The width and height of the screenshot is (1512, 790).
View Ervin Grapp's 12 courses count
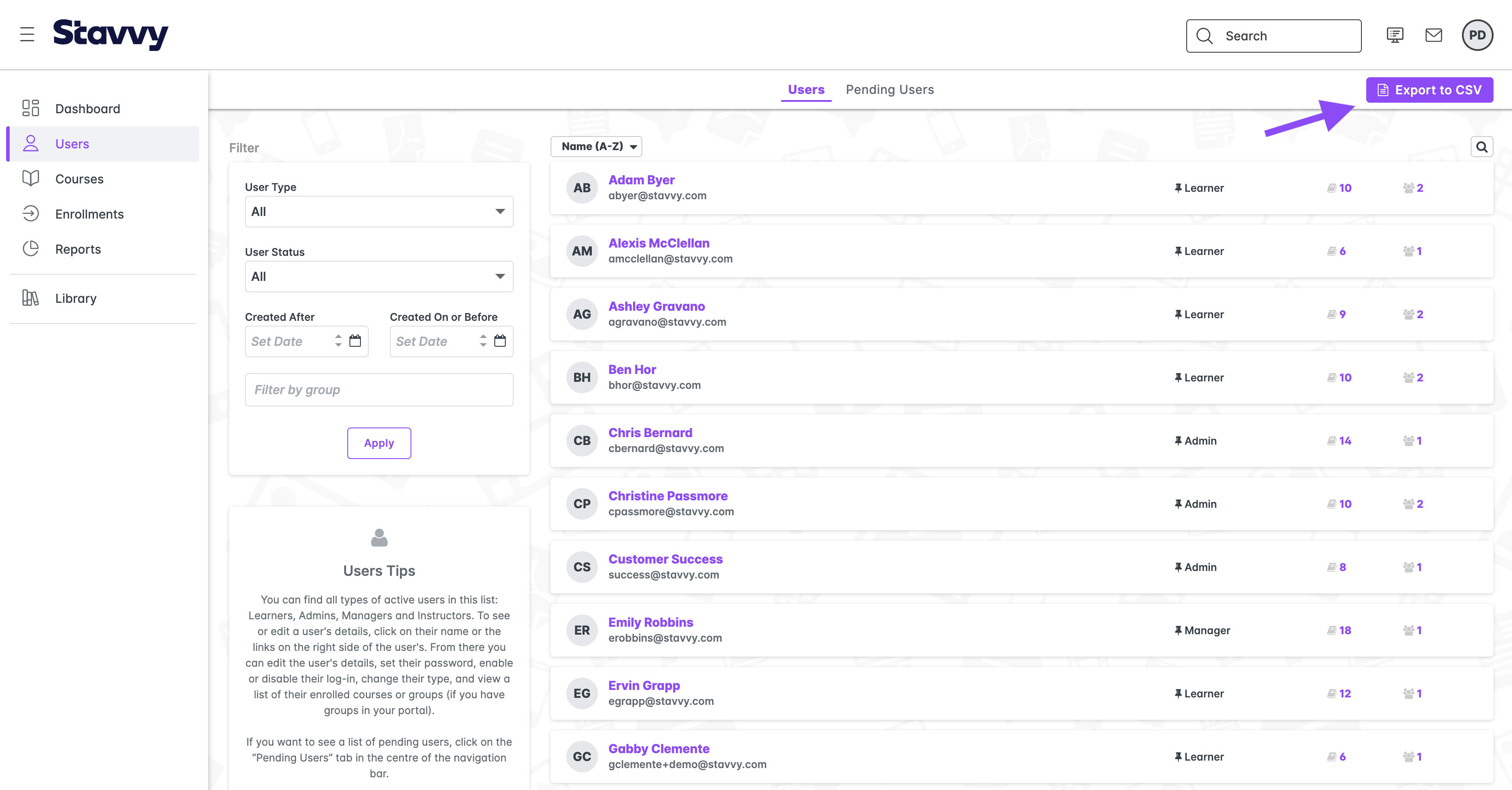click(x=1339, y=694)
